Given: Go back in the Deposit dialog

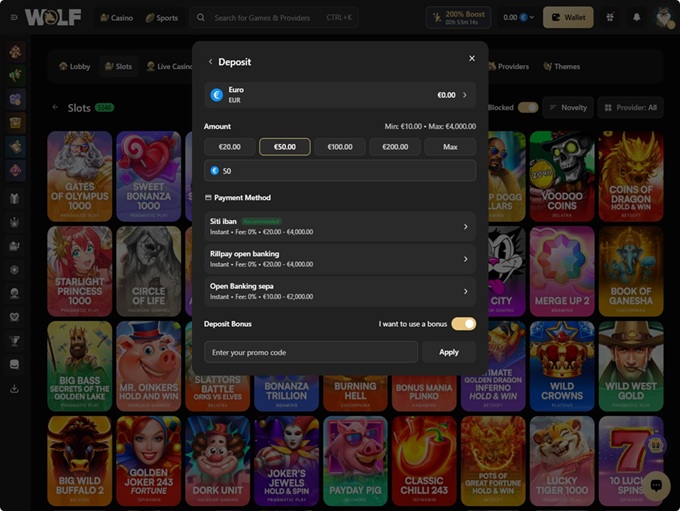Looking at the screenshot, I should pos(210,62).
